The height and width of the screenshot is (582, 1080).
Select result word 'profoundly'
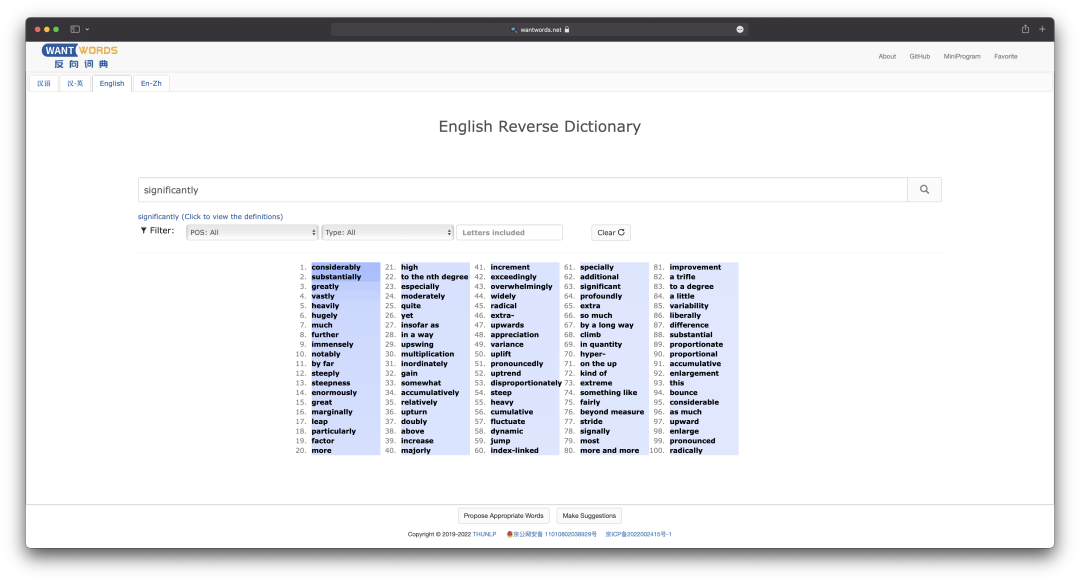[601, 296]
